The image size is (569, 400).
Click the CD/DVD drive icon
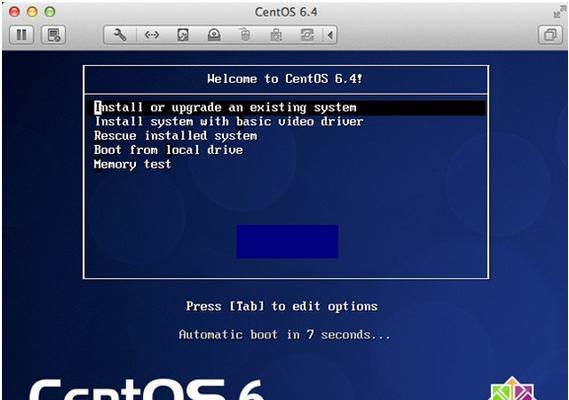coord(214,35)
